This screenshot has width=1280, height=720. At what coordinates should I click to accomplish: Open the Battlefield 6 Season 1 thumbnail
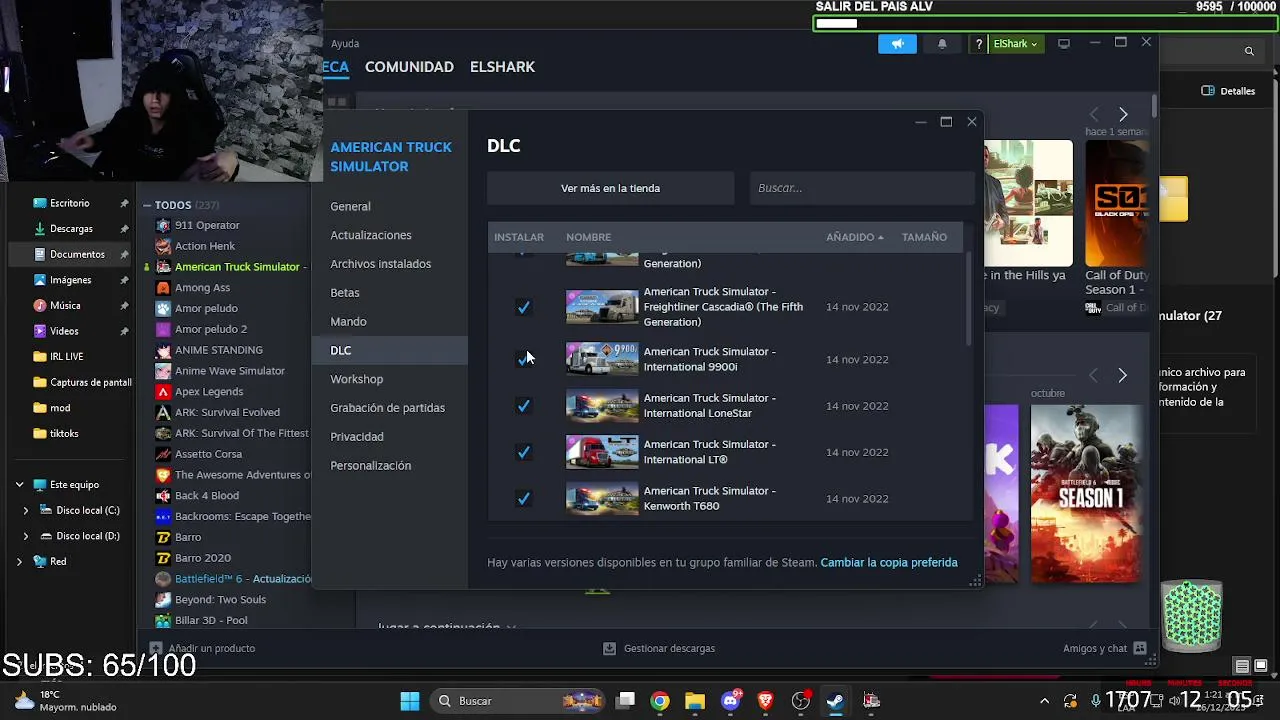pyautogui.click(x=1086, y=493)
